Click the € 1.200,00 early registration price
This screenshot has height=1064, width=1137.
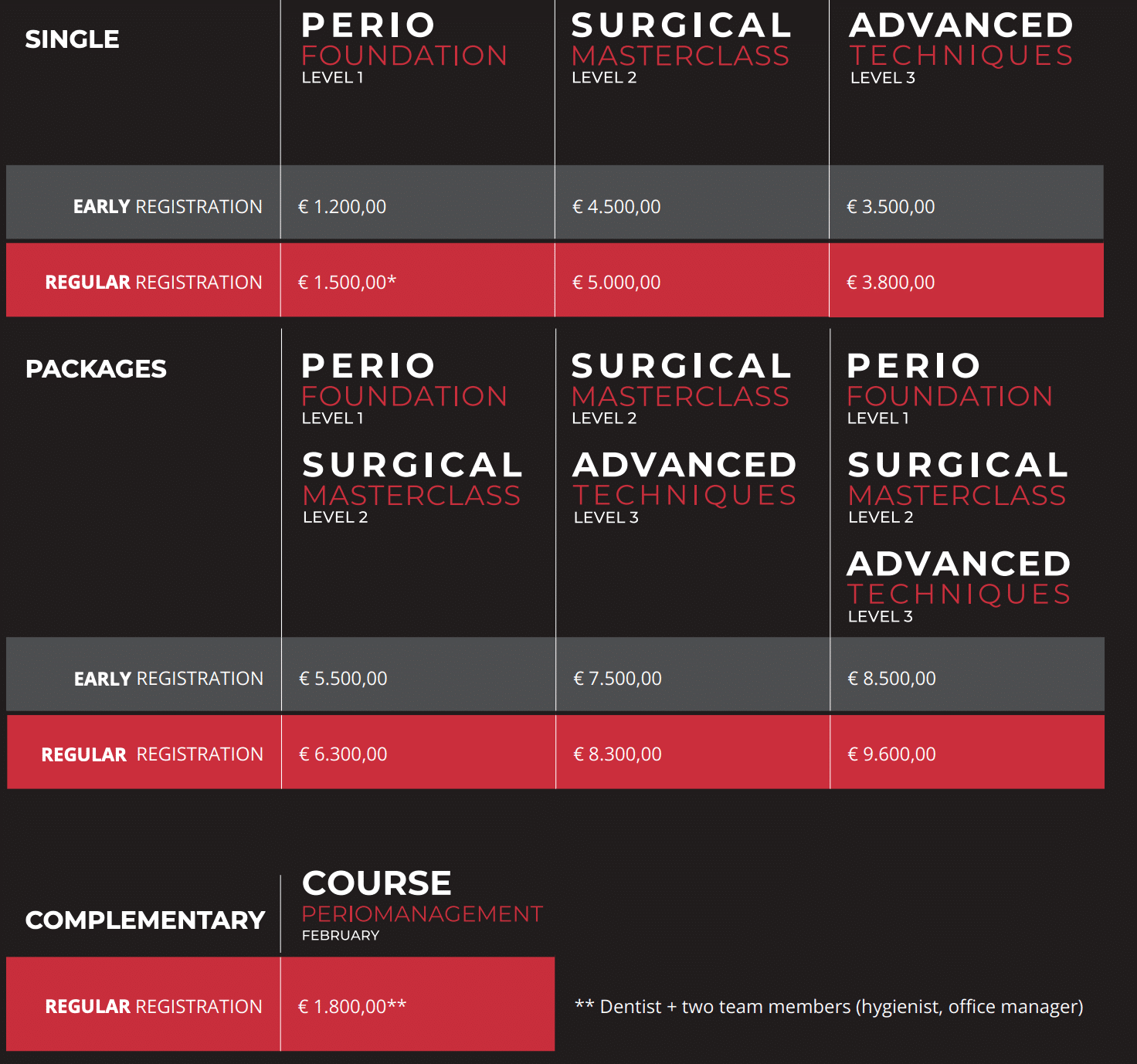[342, 207]
